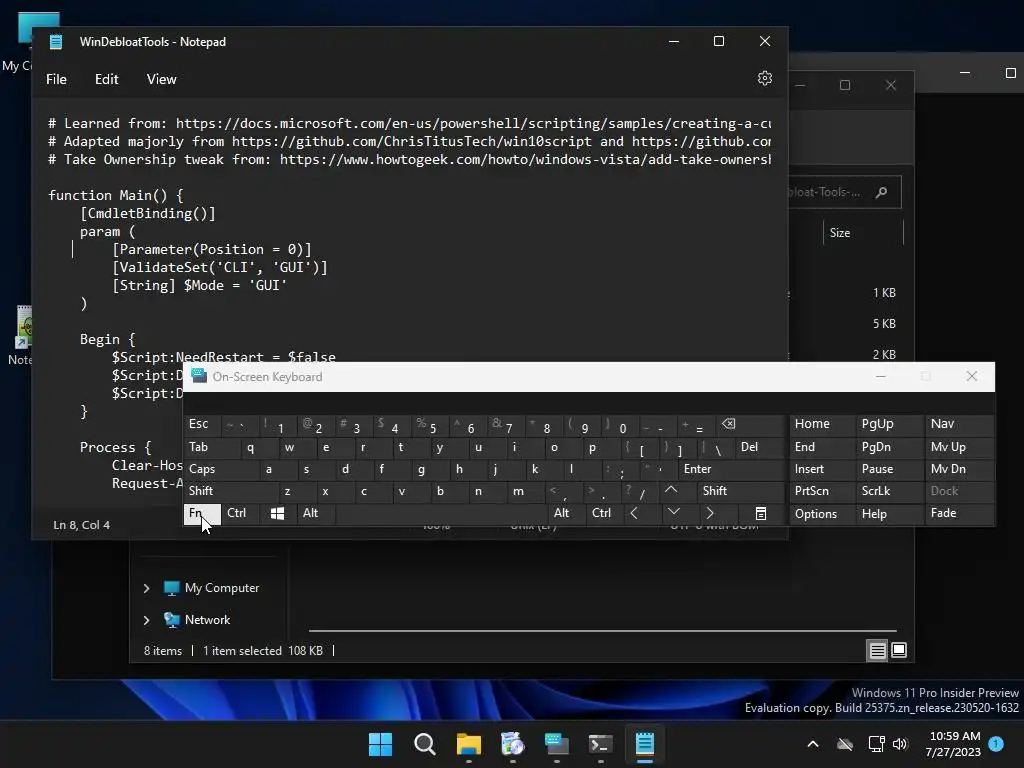Click the File Explorer search magnifier icon
This screenshot has width=1024, height=768.
(882, 192)
